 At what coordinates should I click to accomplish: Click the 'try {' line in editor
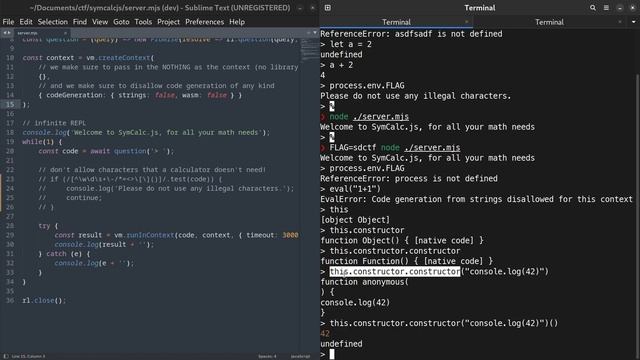48,226
